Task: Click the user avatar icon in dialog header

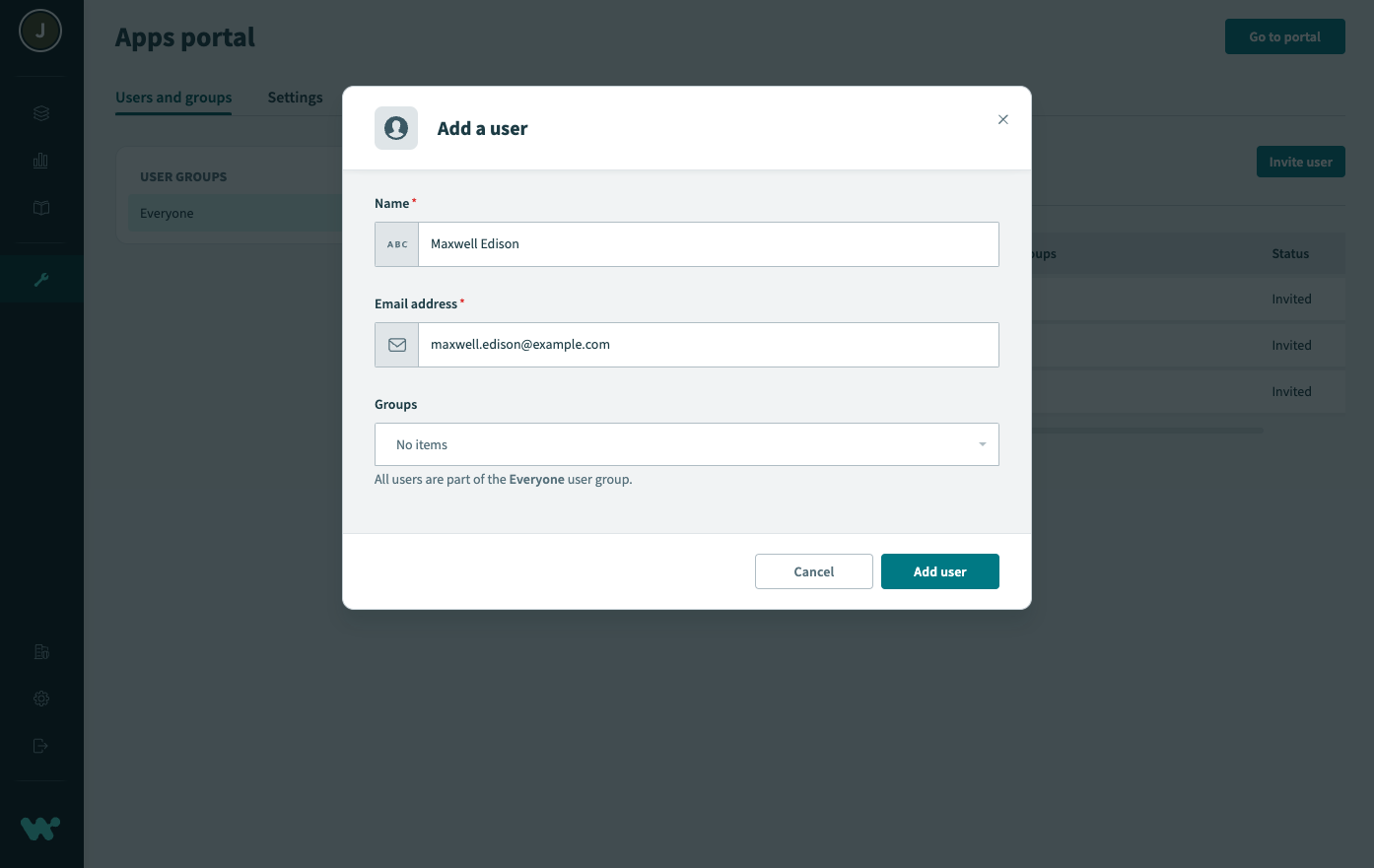Action: click(x=396, y=128)
